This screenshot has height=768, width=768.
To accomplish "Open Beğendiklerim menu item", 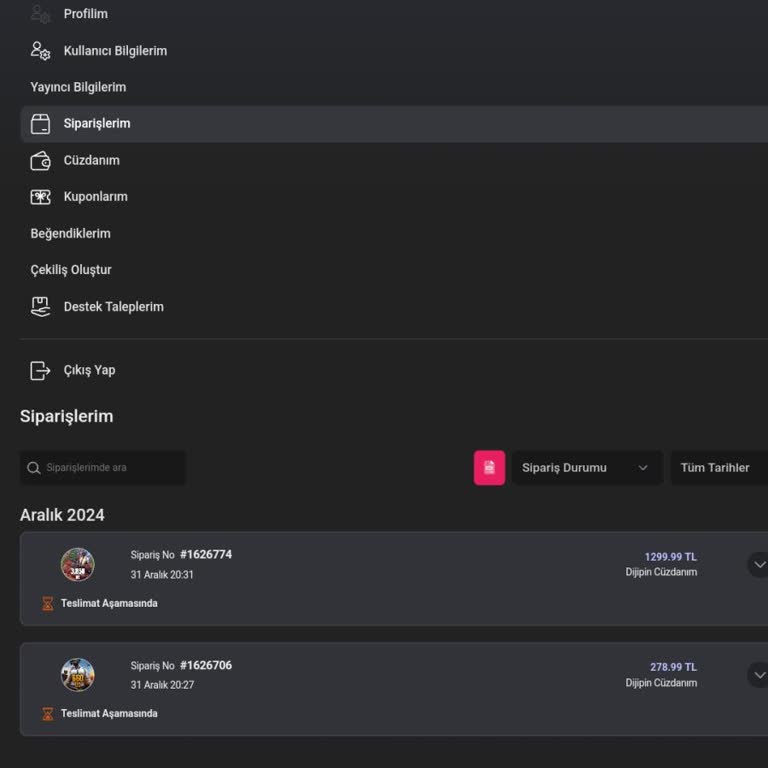I will 70,234.
